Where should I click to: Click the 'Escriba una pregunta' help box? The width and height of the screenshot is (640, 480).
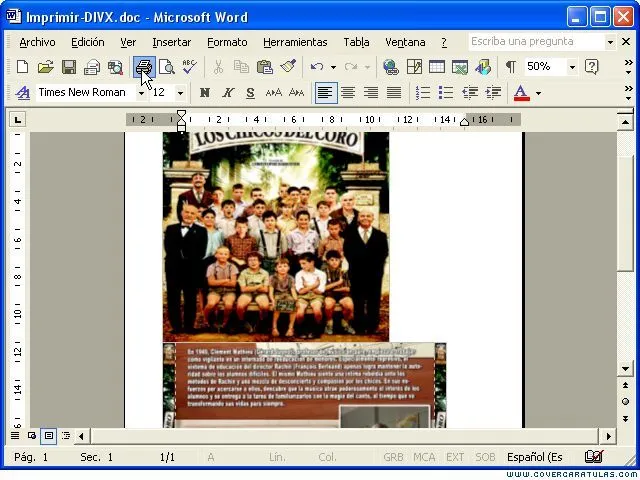click(536, 42)
